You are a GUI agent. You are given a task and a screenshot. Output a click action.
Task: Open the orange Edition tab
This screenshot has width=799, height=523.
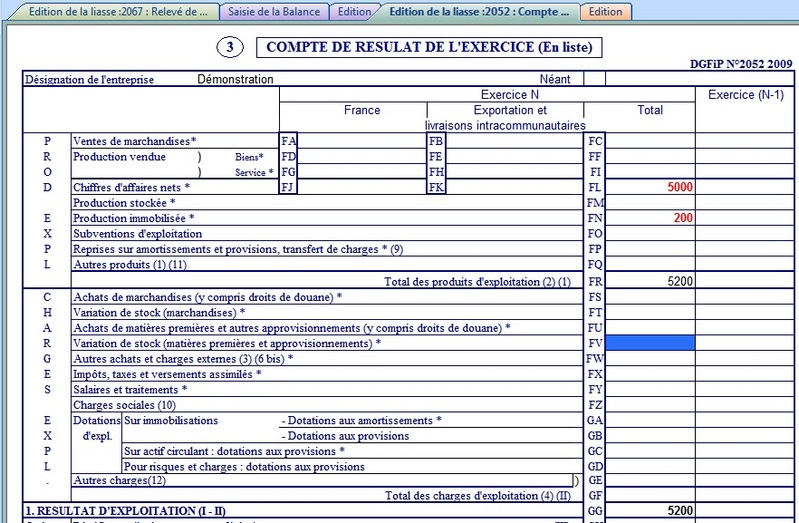[x=605, y=12]
